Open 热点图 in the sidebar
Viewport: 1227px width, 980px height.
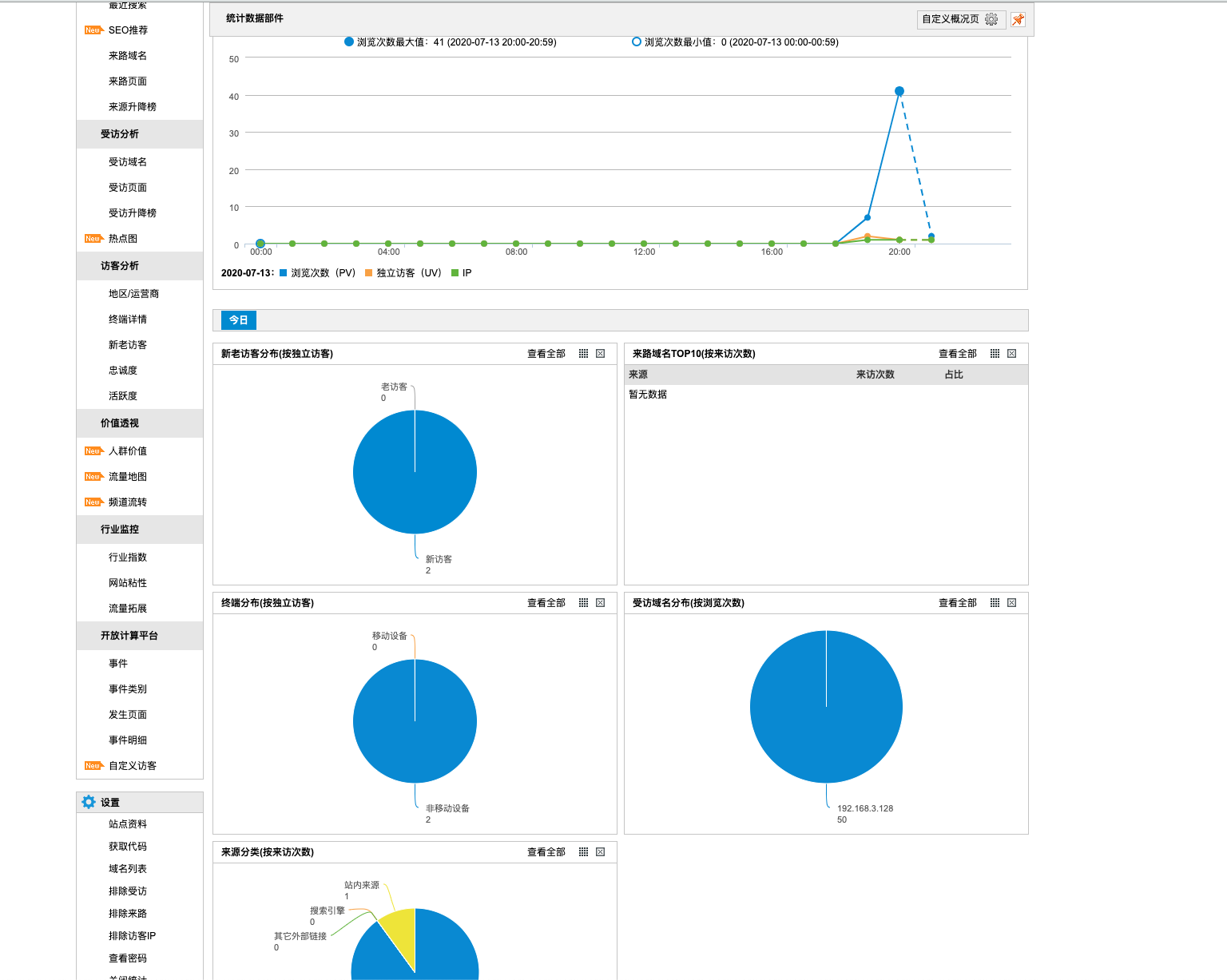123,239
